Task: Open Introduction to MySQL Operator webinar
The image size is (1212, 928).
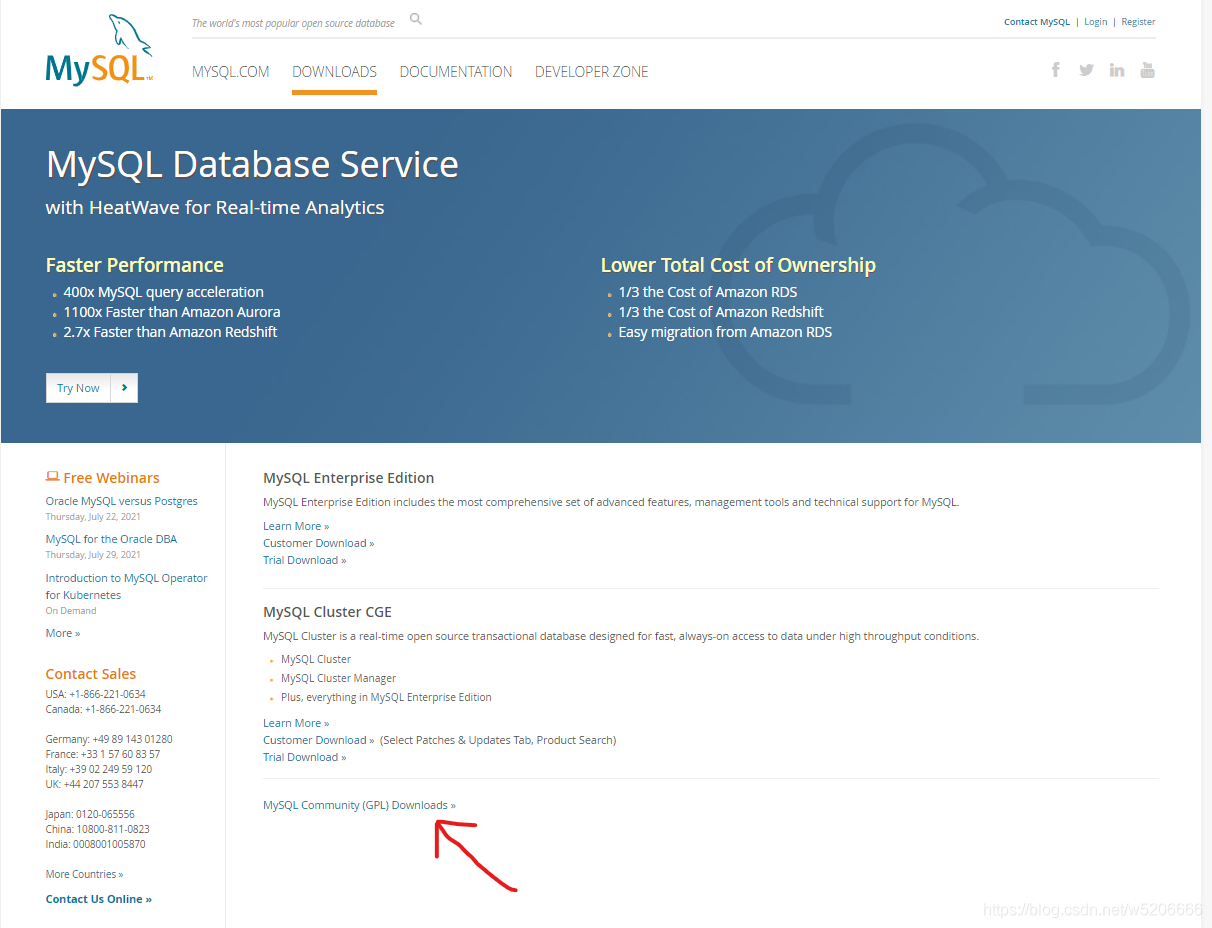Action: 127,586
